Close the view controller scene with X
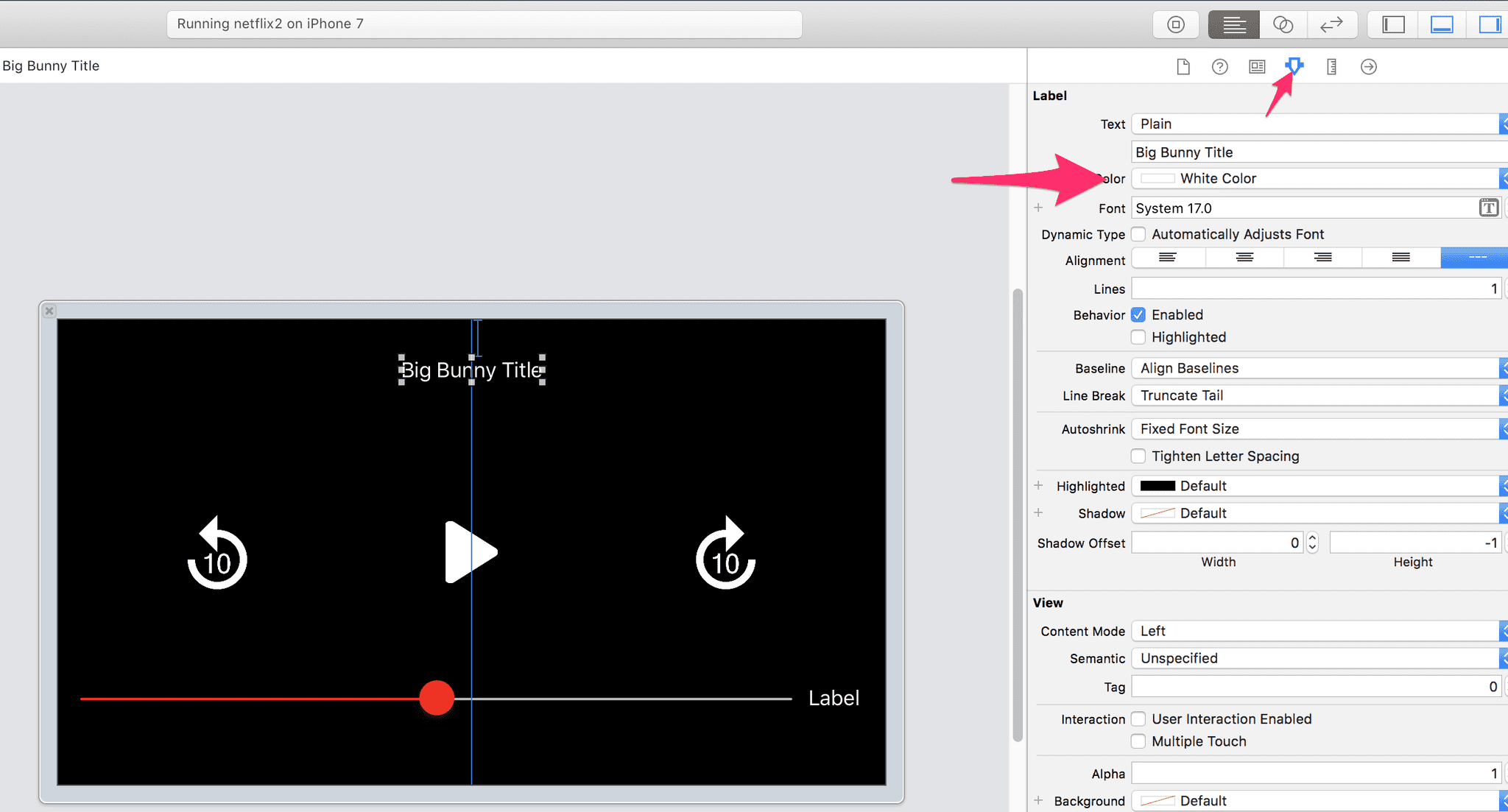The height and width of the screenshot is (812, 1508). click(x=49, y=311)
